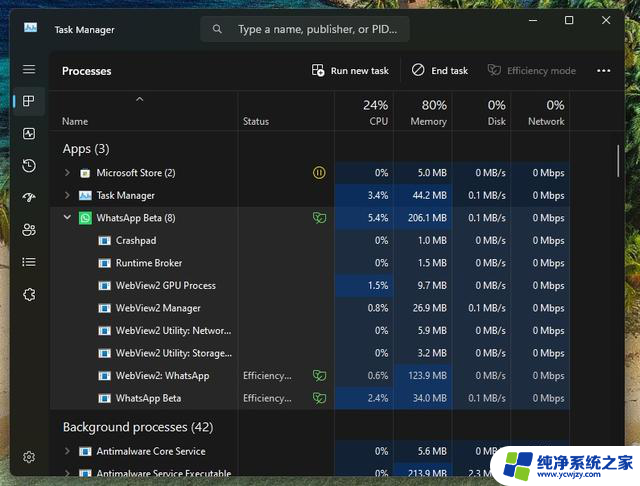Screen dimensions: 640x486
Task: Maximize the Task Manager window
Action: (569, 20)
